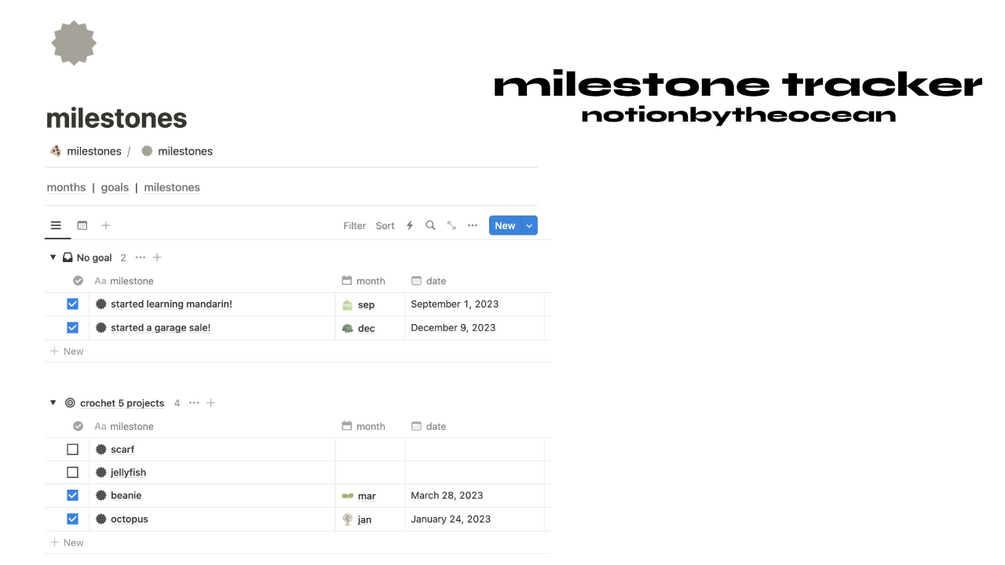The image size is (1005, 565).
Task: Click the page title milestones
Action: 117,119
